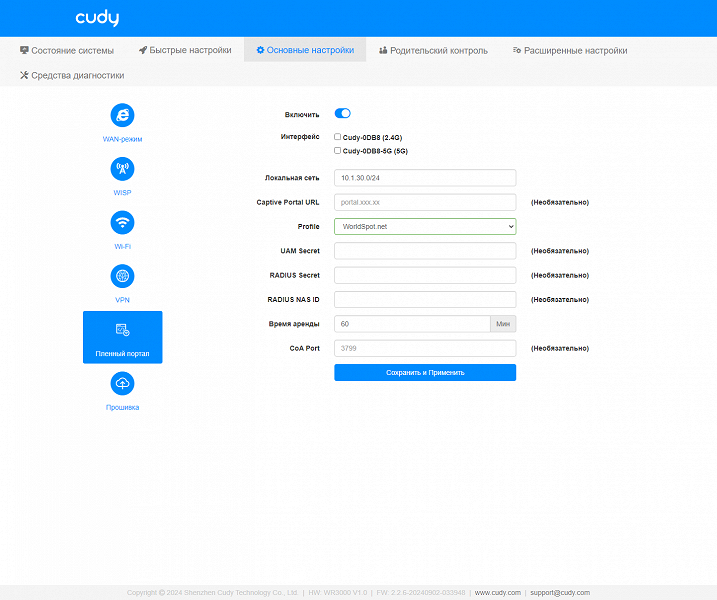Open the www.cudy.com footer link
This screenshot has width=717, height=600.
pyautogui.click(x=498, y=593)
